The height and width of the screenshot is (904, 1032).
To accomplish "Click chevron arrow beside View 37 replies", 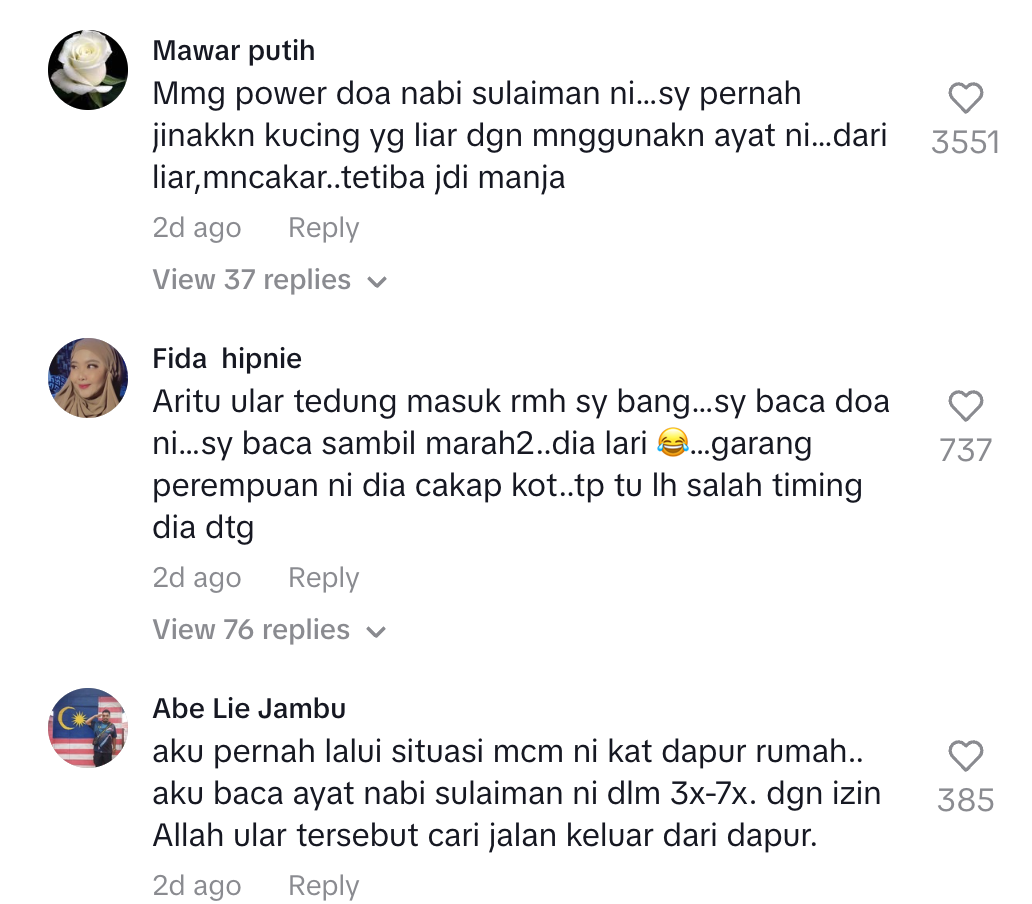I will point(377,282).
